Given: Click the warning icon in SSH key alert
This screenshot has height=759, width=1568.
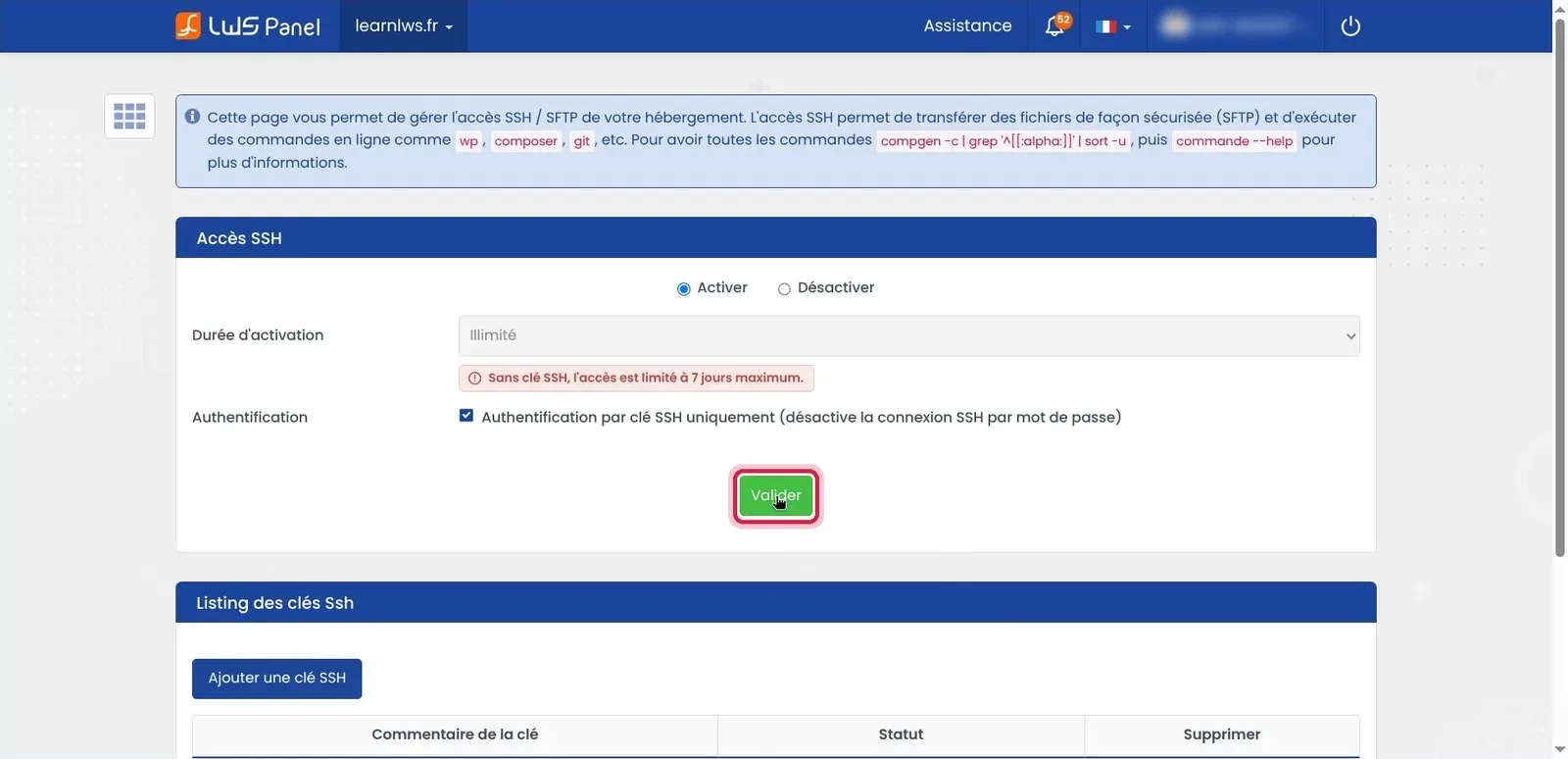Looking at the screenshot, I should click(474, 379).
